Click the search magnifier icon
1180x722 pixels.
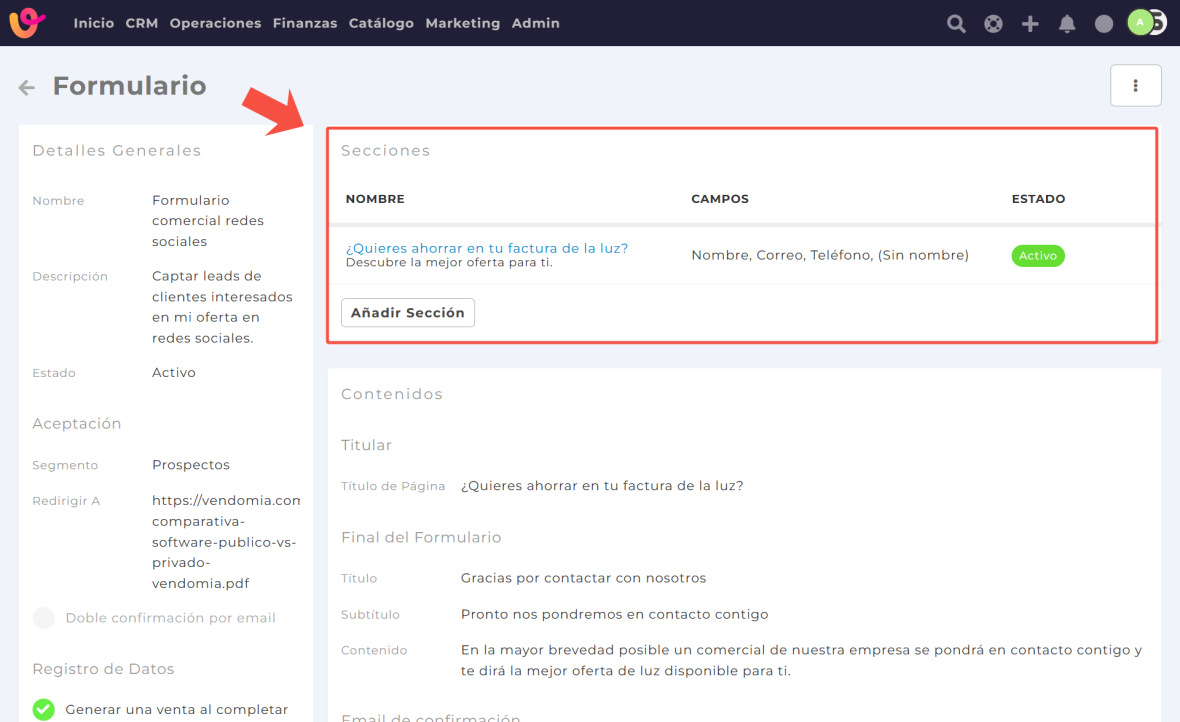click(956, 24)
